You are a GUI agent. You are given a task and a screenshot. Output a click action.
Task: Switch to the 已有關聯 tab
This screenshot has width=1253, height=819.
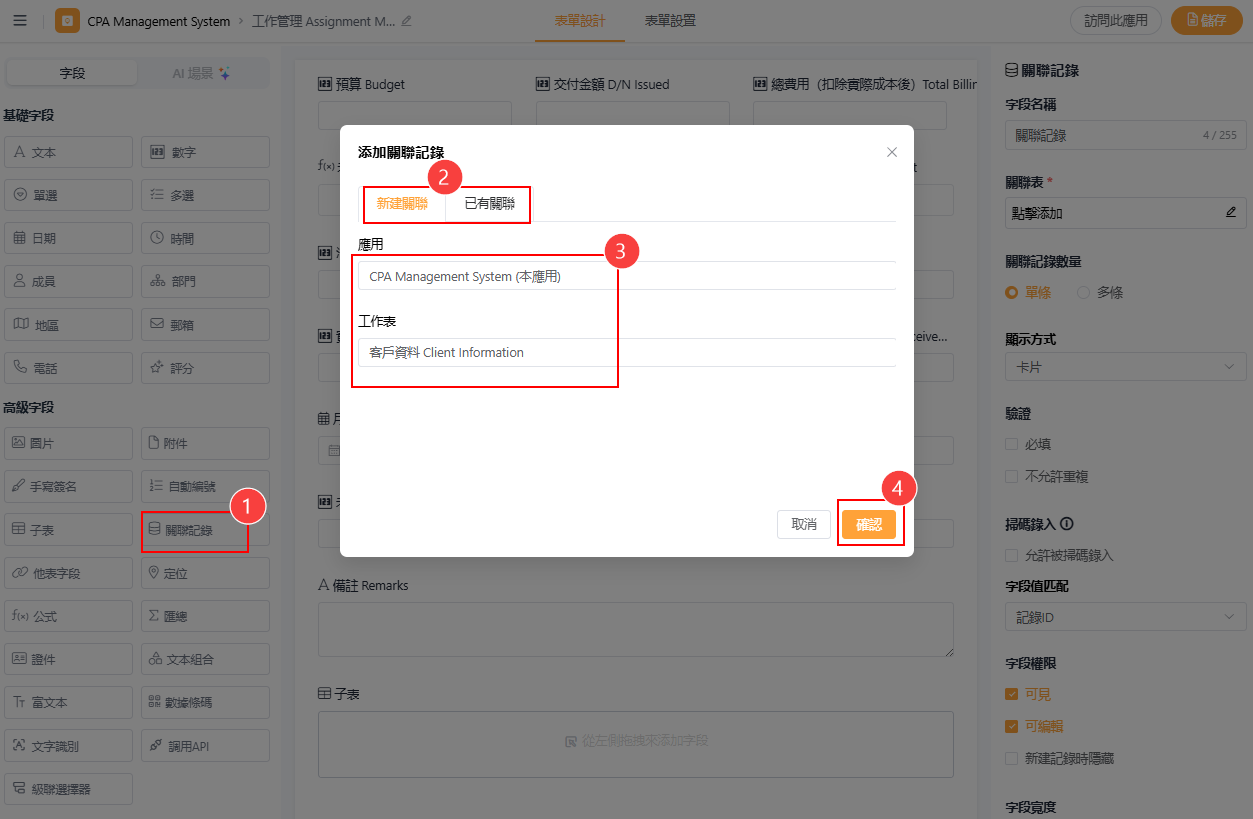click(x=489, y=203)
